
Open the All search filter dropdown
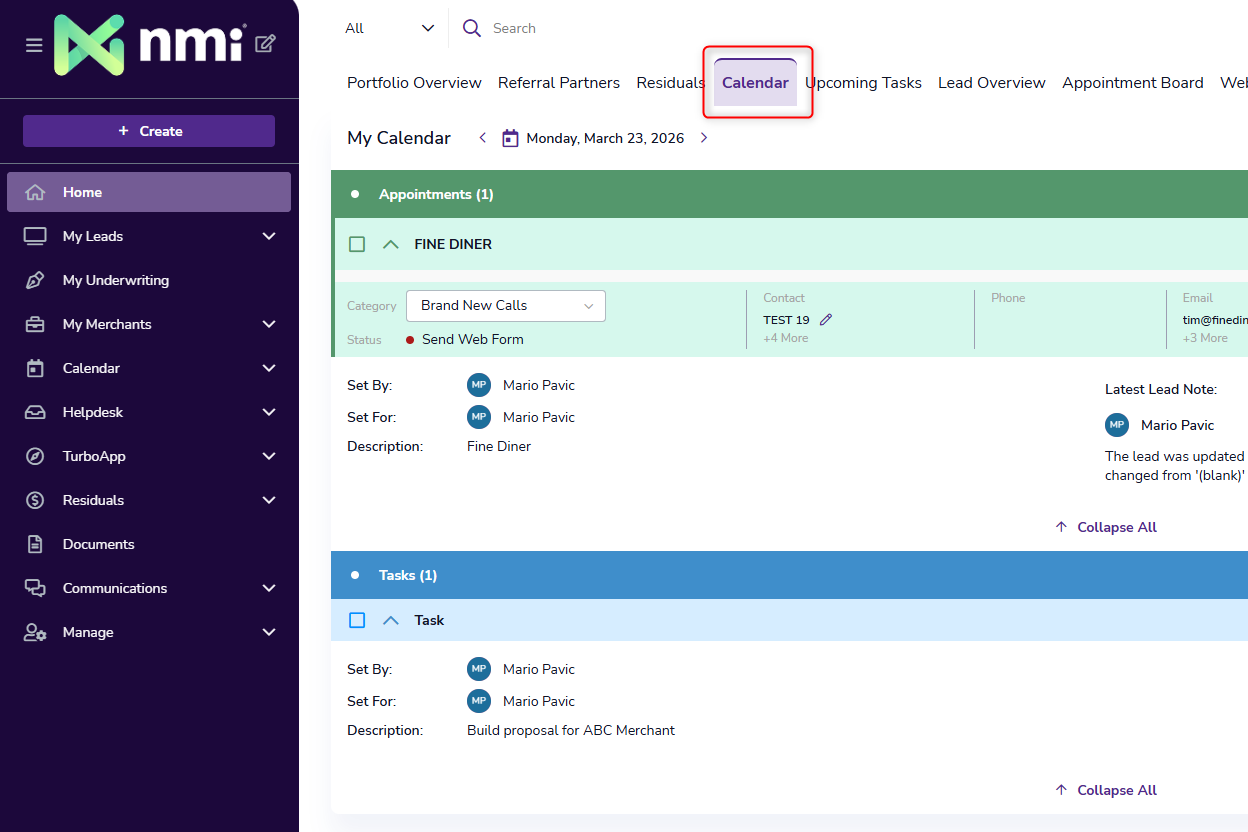click(x=389, y=28)
